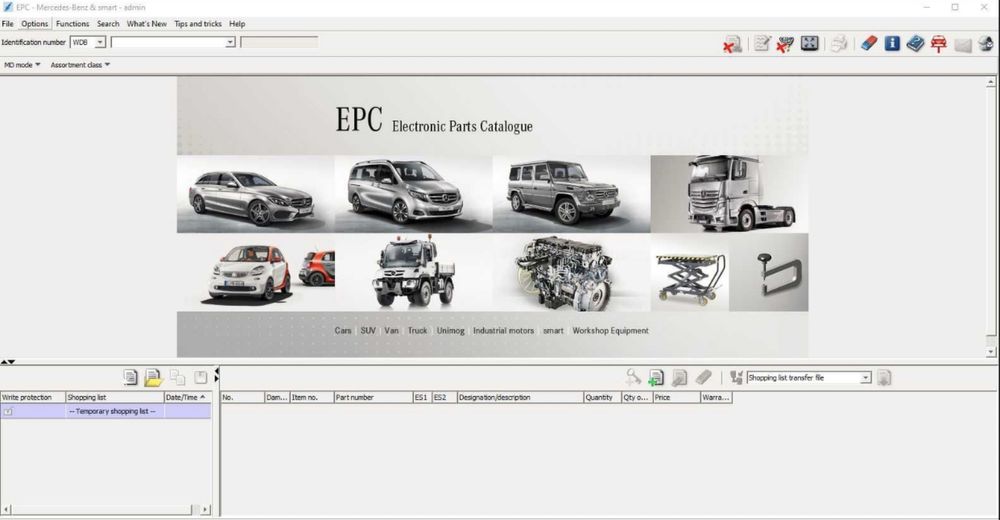This screenshot has height=520, width=1000.
Task: Click the truck cab thumbnail
Action: 729,194
